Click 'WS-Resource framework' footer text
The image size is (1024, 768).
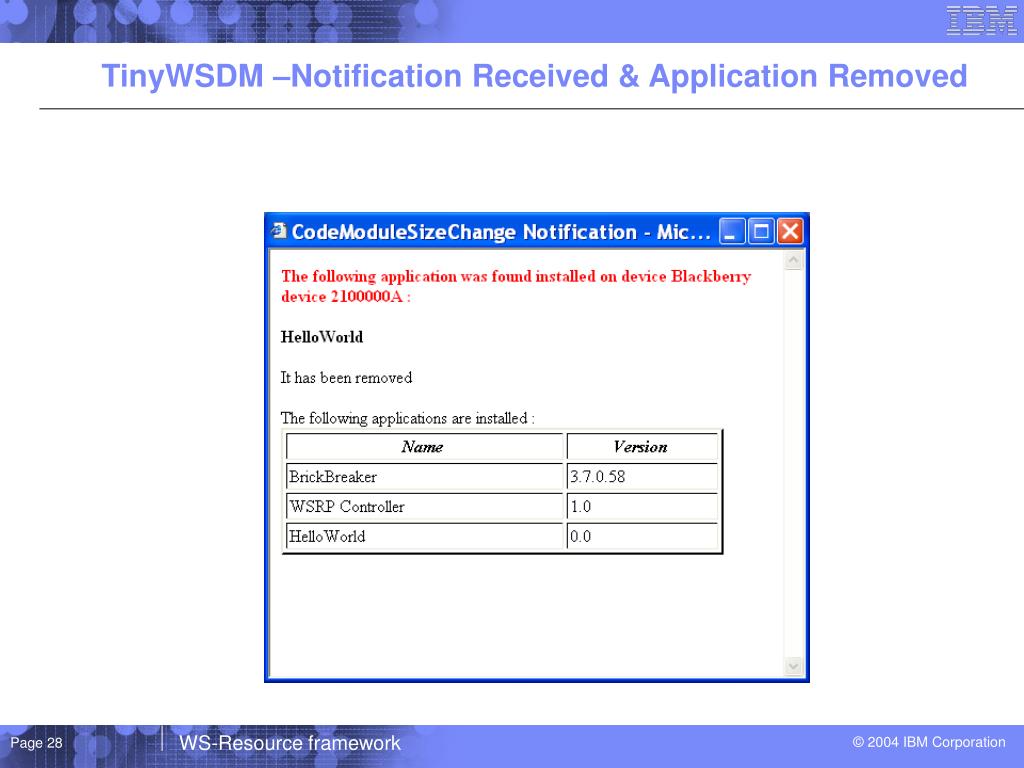click(289, 743)
